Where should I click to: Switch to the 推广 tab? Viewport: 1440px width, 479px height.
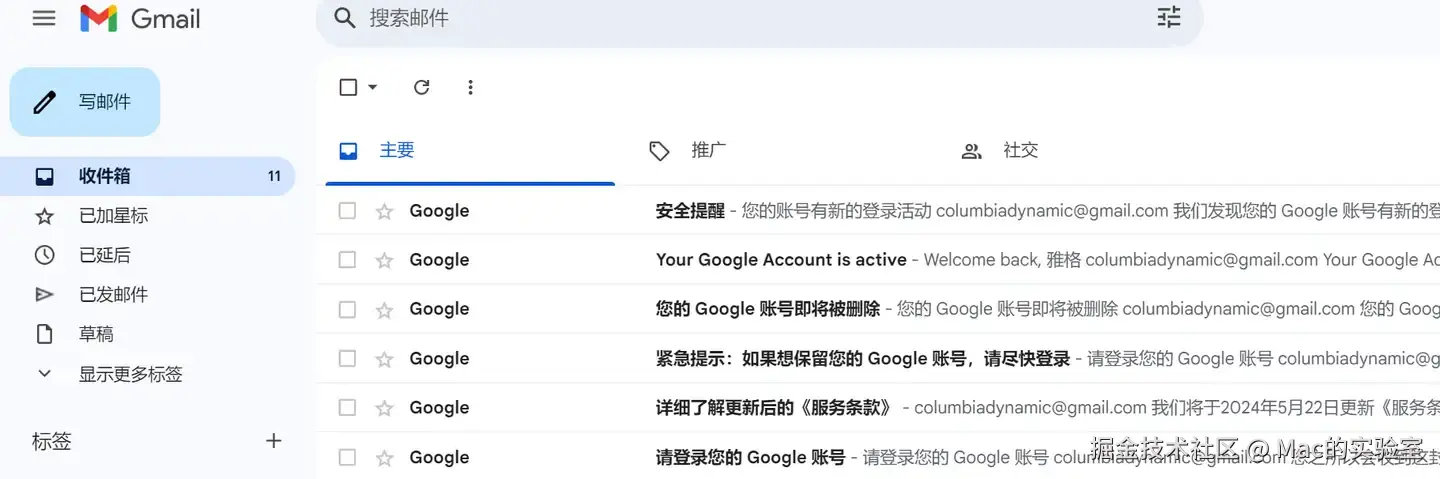pos(708,150)
